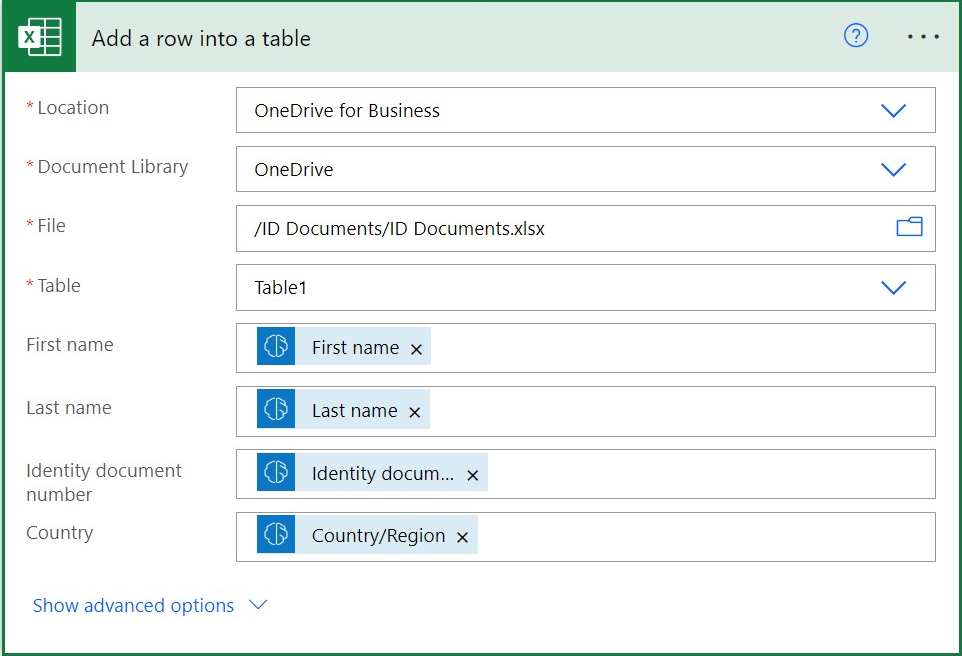
Task: Open the help question mark icon
Action: tap(856, 36)
